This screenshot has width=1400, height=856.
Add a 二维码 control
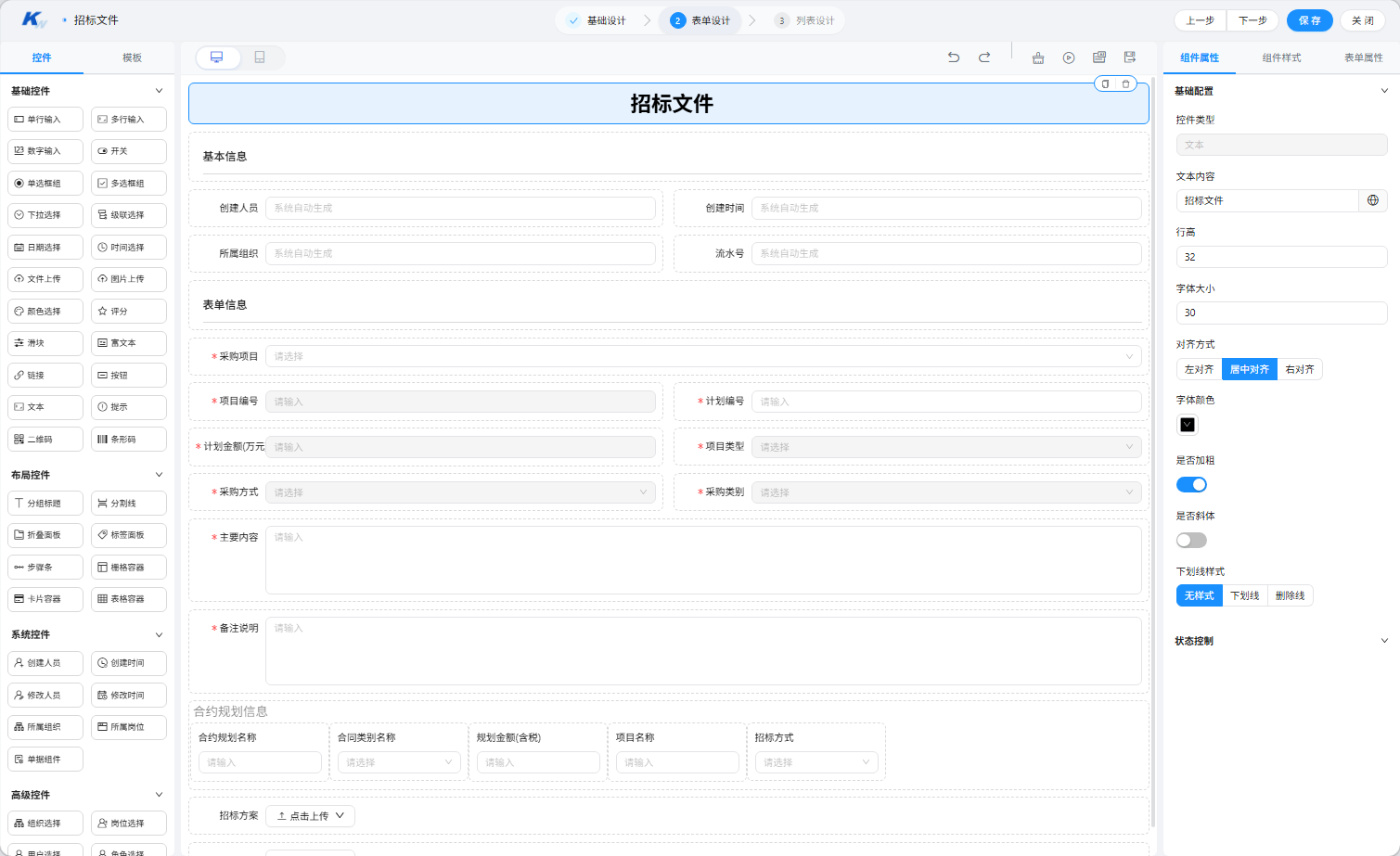[45, 440]
